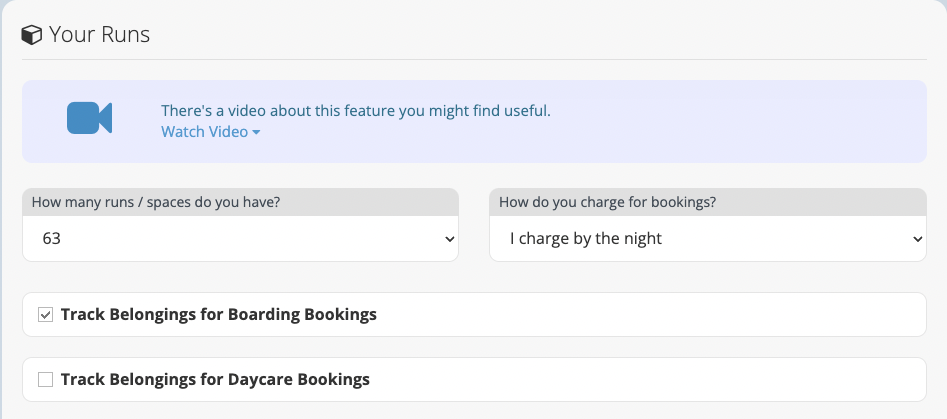947x419 pixels.
Task: Click the 'How many runs / spaces' label
Action: tap(156, 202)
